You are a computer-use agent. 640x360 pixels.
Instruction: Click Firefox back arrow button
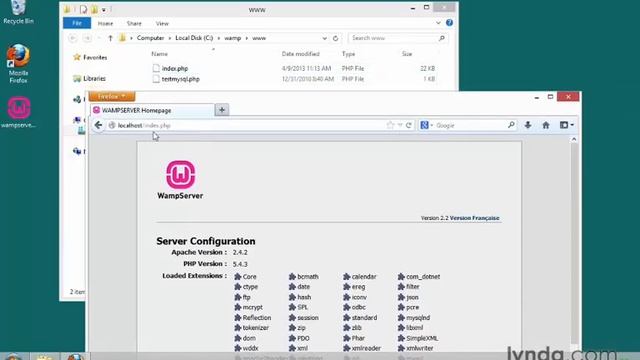click(98, 125)
